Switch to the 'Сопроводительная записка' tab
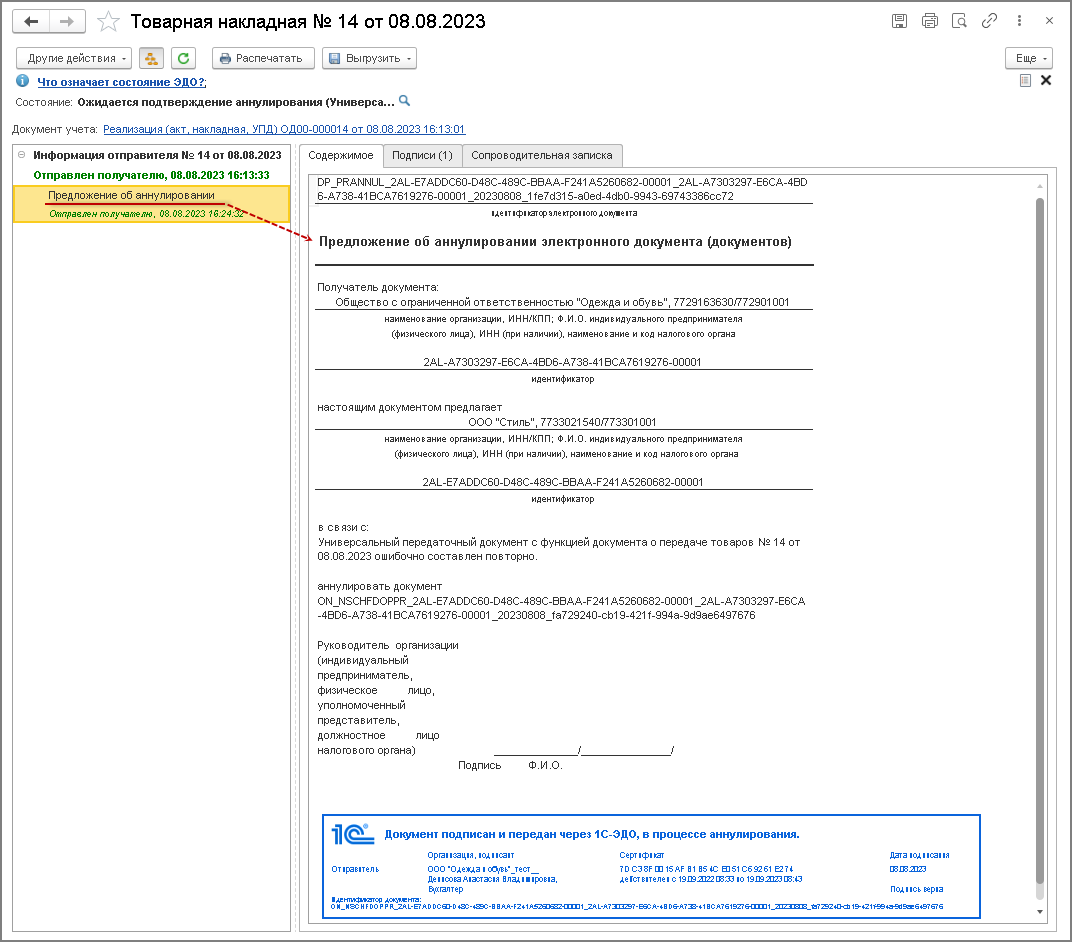 pos(541,155)
